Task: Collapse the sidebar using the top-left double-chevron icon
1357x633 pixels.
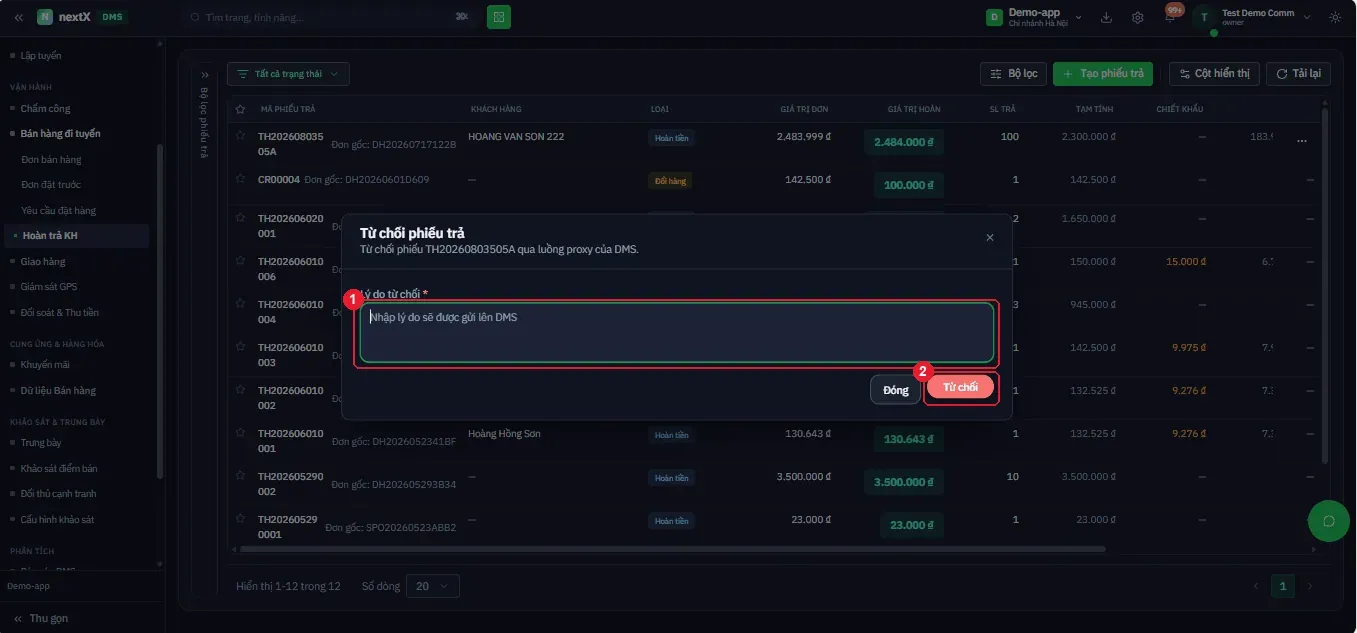Action: pos(18,17)
